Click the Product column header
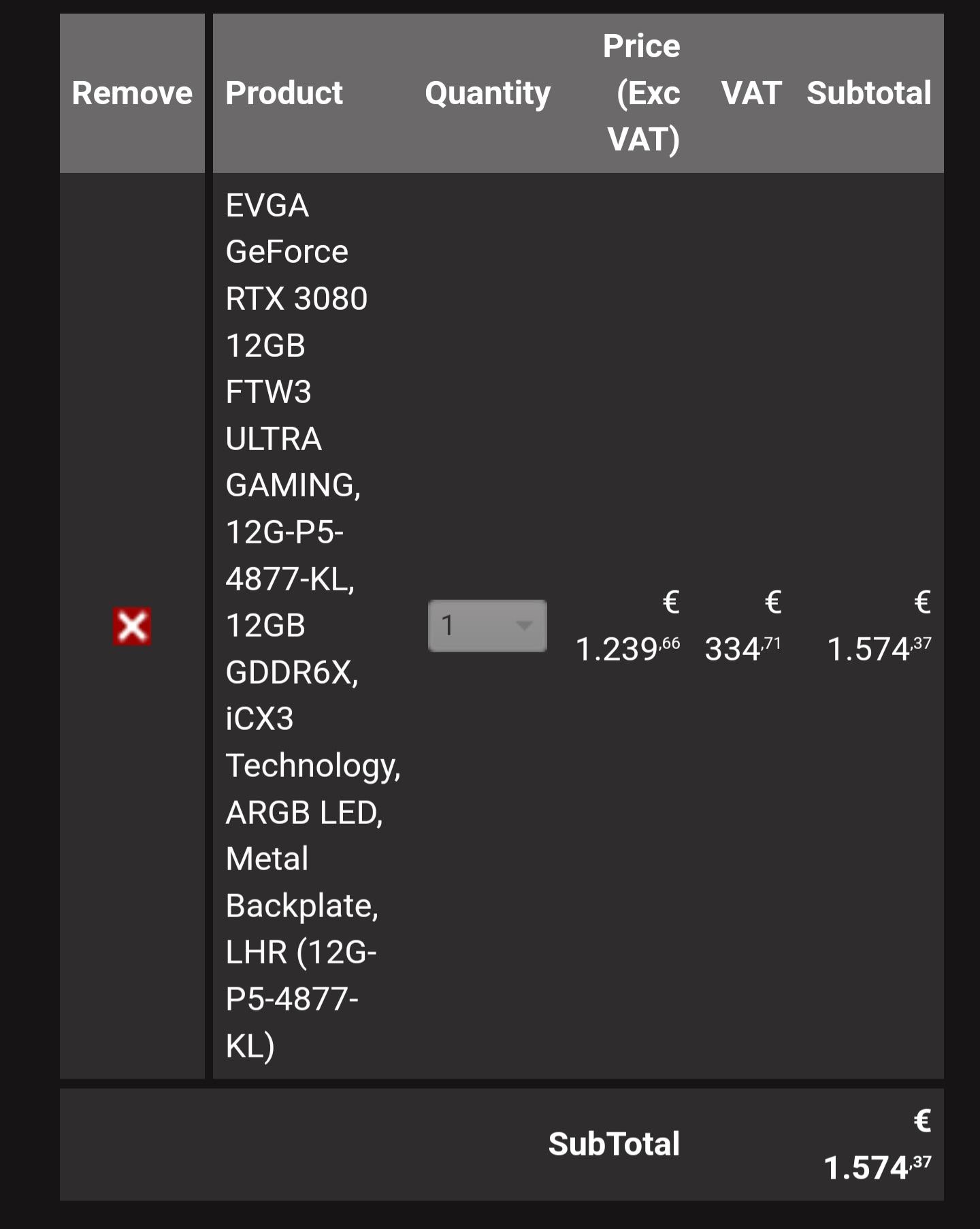Viewport: 980px width, 1229px height. 284,93
